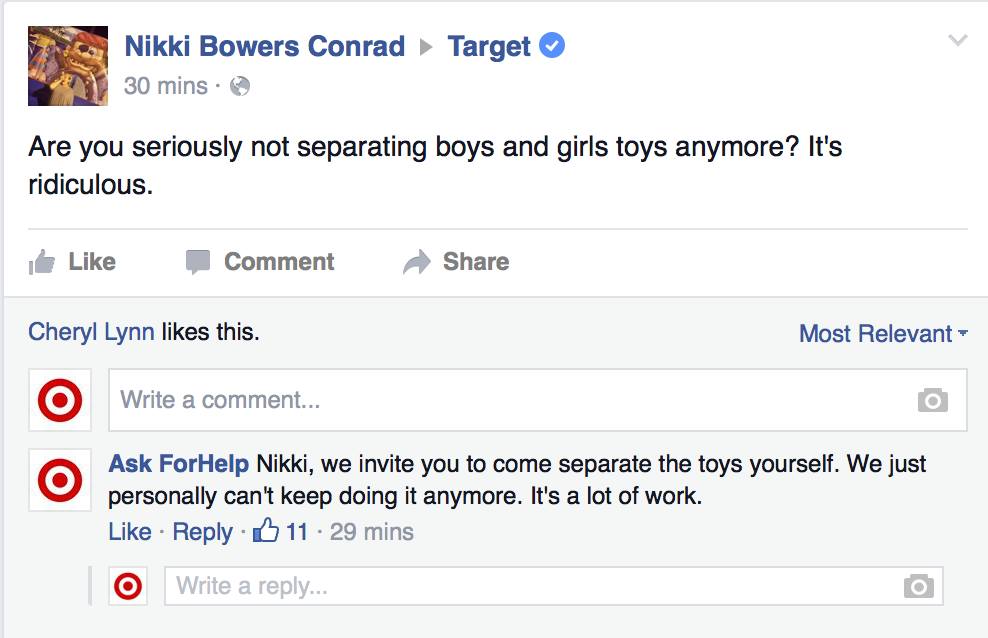Open the Most Relevant sorting dropdown
Screen dimensions: 988x638
pyautogui.click(x=881, y=334)
